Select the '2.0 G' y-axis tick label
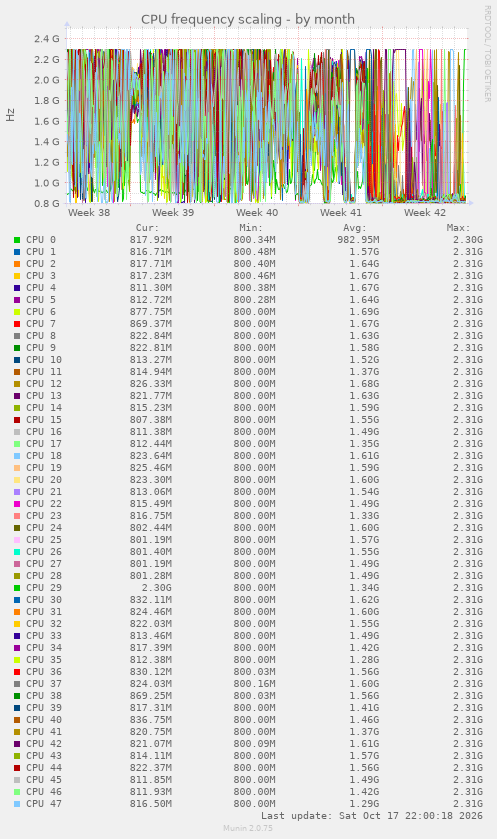The width and height of the screenshot is (497, 839). pyautogui.click(x=47, y=80)
